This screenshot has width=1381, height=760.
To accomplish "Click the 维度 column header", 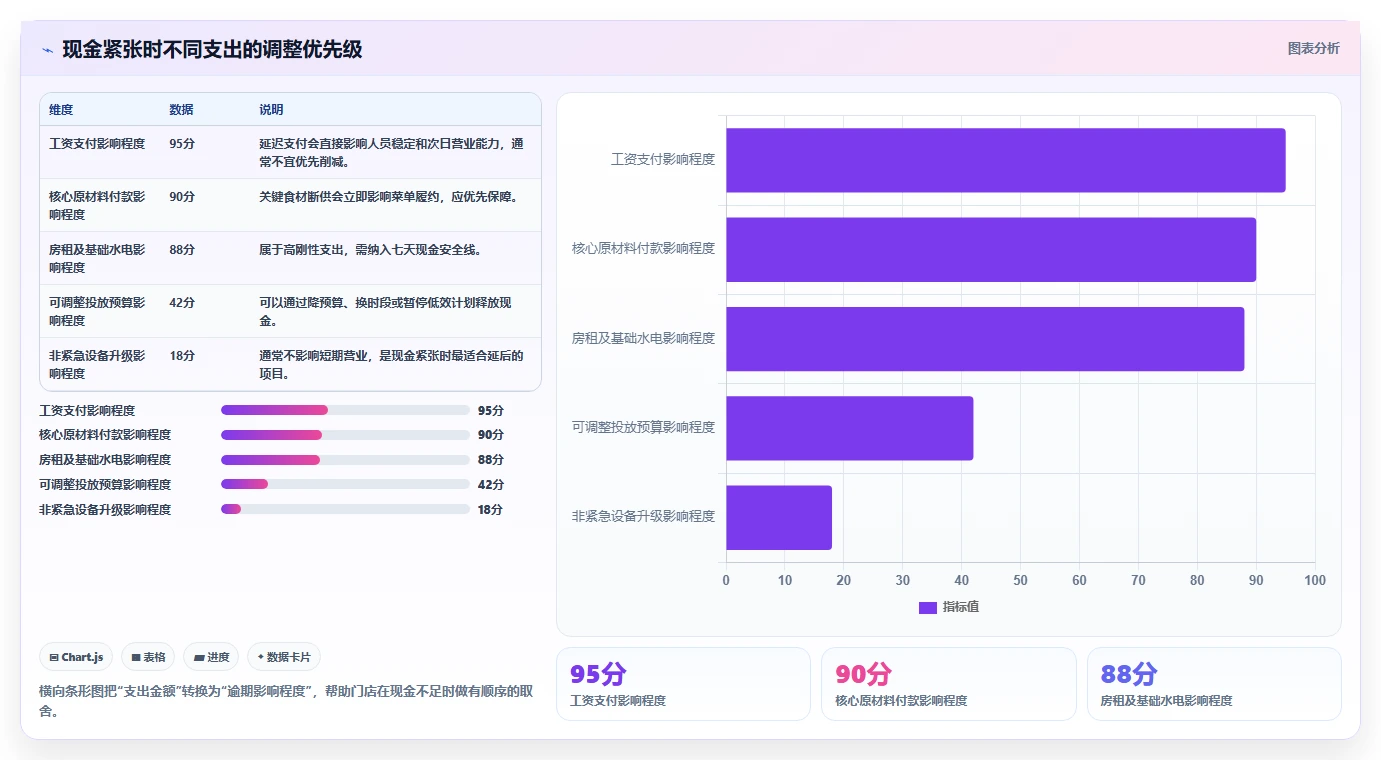I will pyautogui.click(x=61, y=110).
